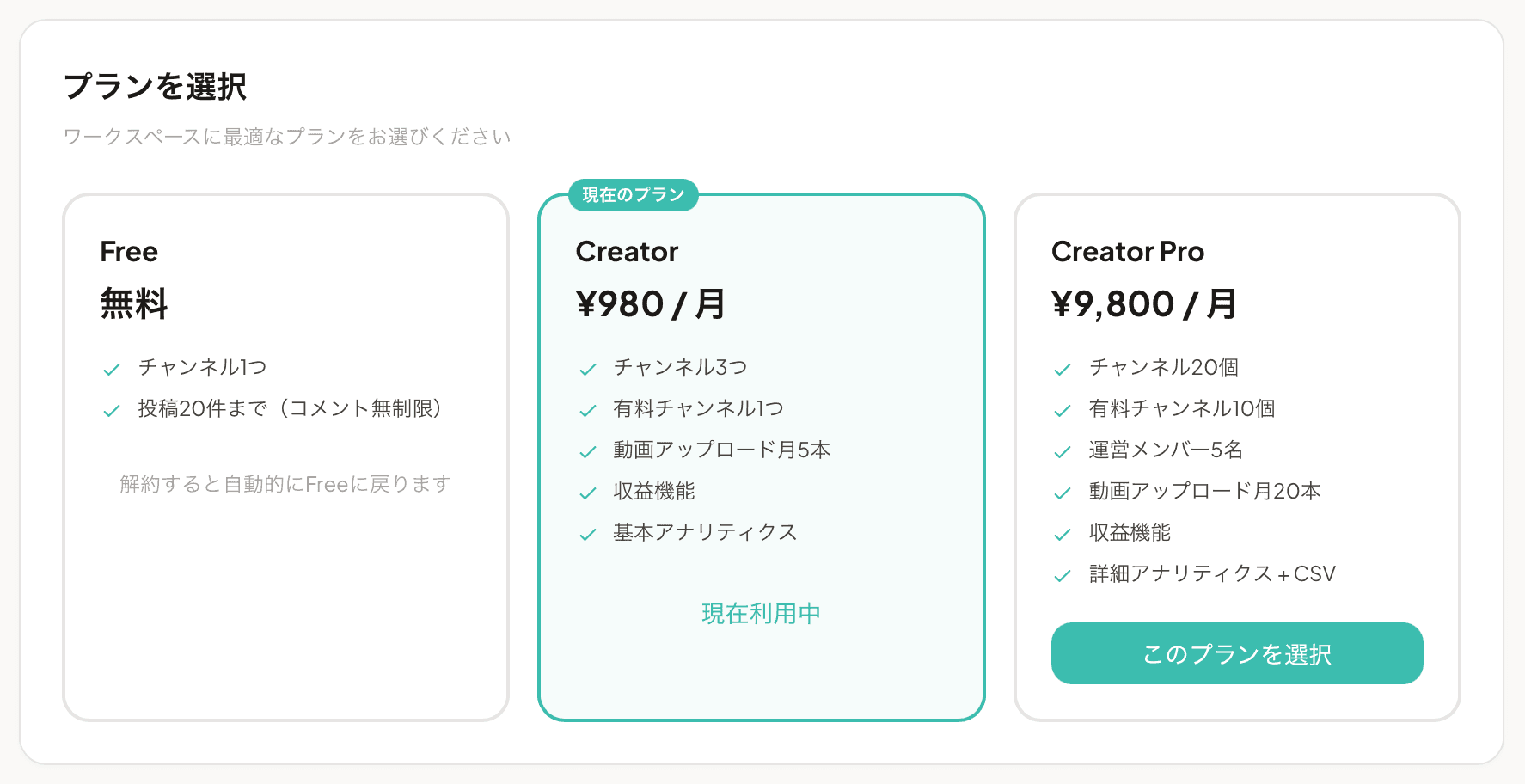Image resolution: width=1525 pixels, height=784 pixels.
Task: Select the checkmark next to 基本アナリティクス
Action: 588,534
